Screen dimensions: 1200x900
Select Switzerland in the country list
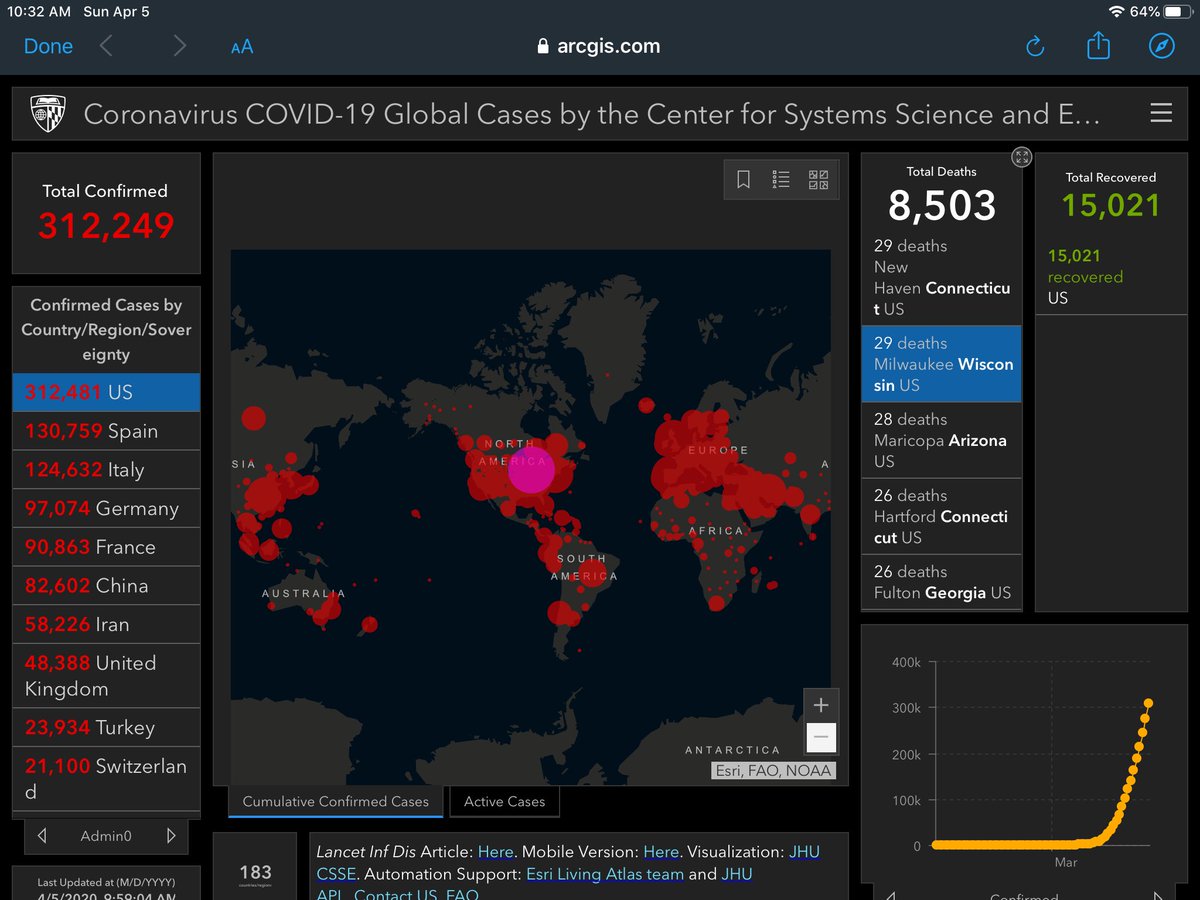coord(106,779)
